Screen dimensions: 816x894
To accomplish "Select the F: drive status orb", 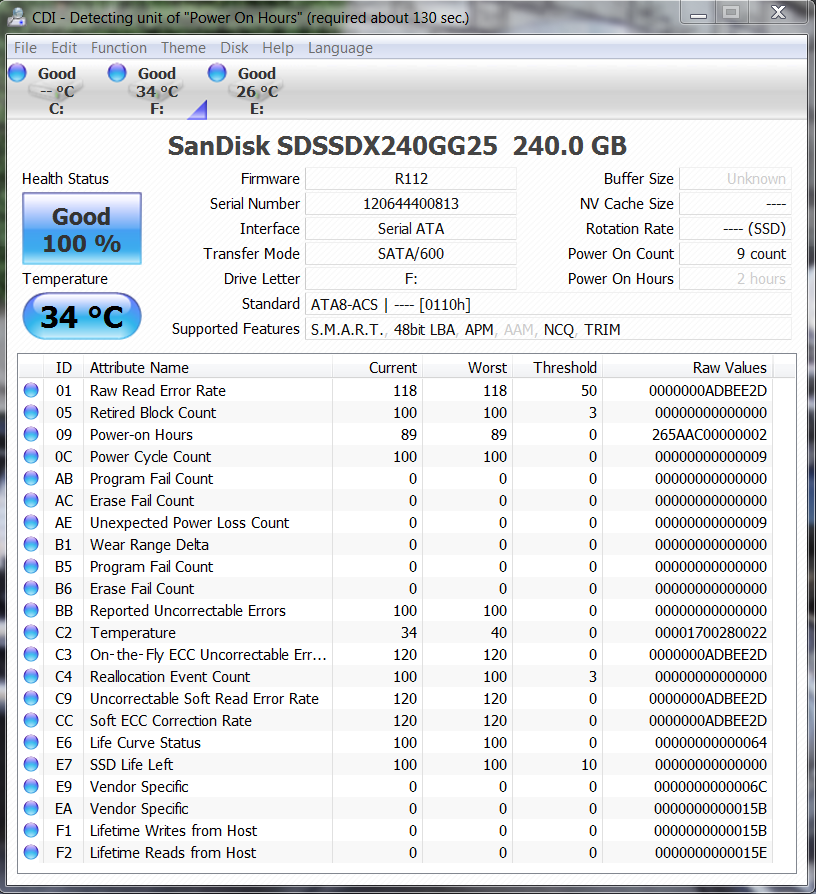I will tap(117, 73).
